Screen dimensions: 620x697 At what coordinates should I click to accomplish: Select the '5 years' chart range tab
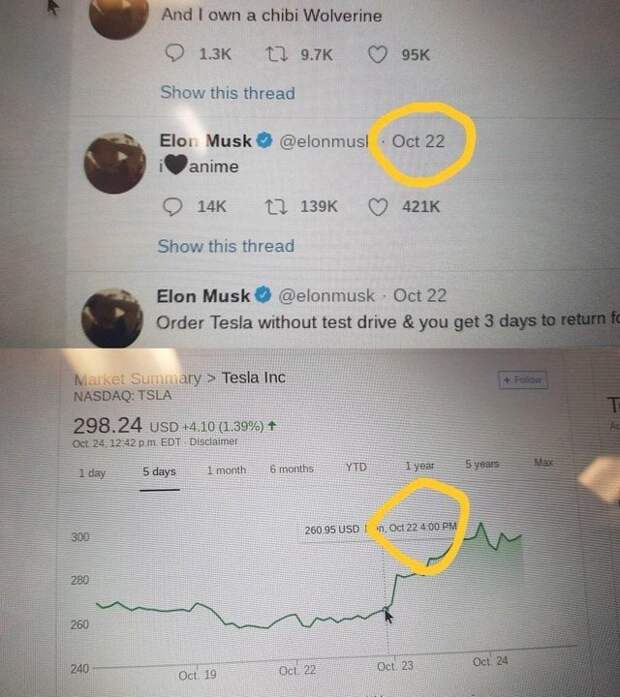tap(482, 465)
